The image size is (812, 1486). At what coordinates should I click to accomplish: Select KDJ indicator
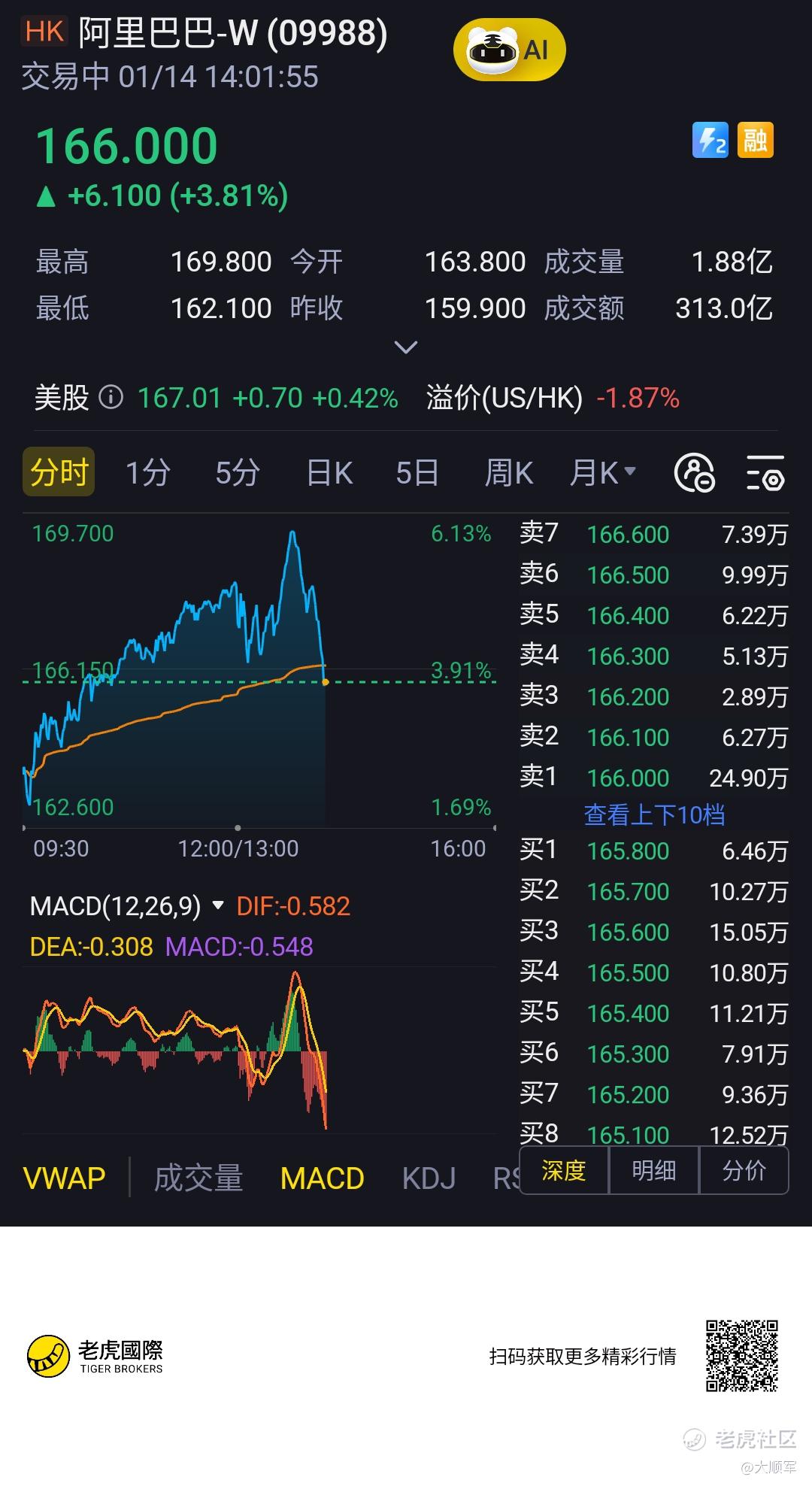pyautogui.click(x=429, y=1178)
